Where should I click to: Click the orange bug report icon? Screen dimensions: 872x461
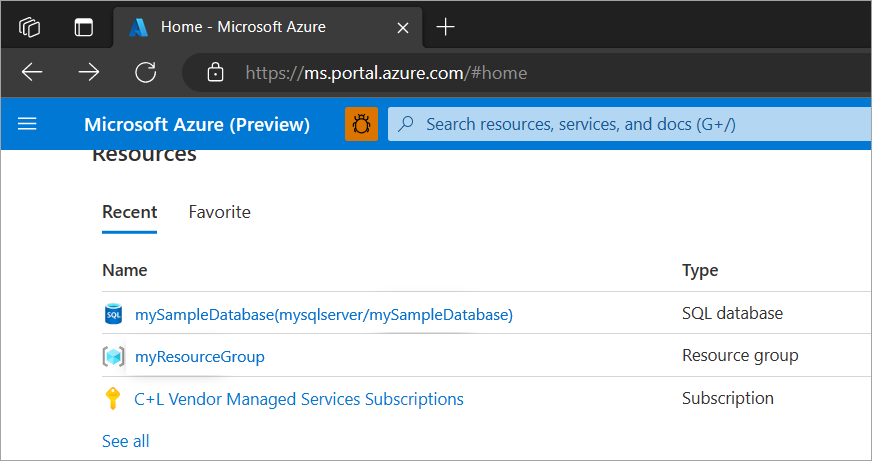coord(361,124)
